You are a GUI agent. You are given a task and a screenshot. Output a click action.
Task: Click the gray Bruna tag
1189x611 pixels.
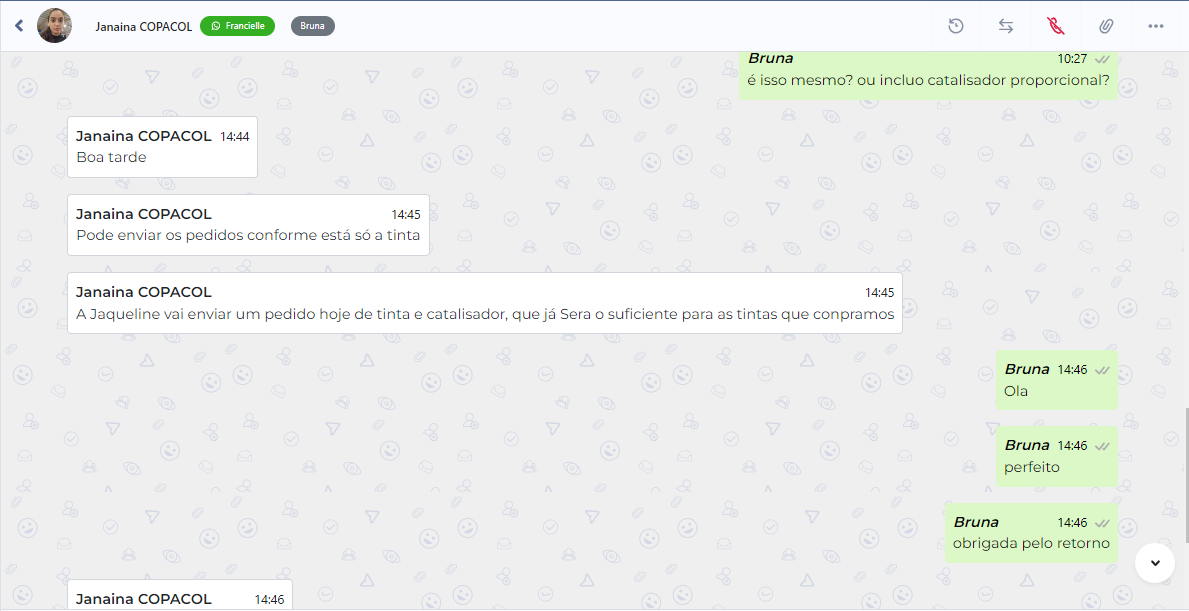pos(312,26)
